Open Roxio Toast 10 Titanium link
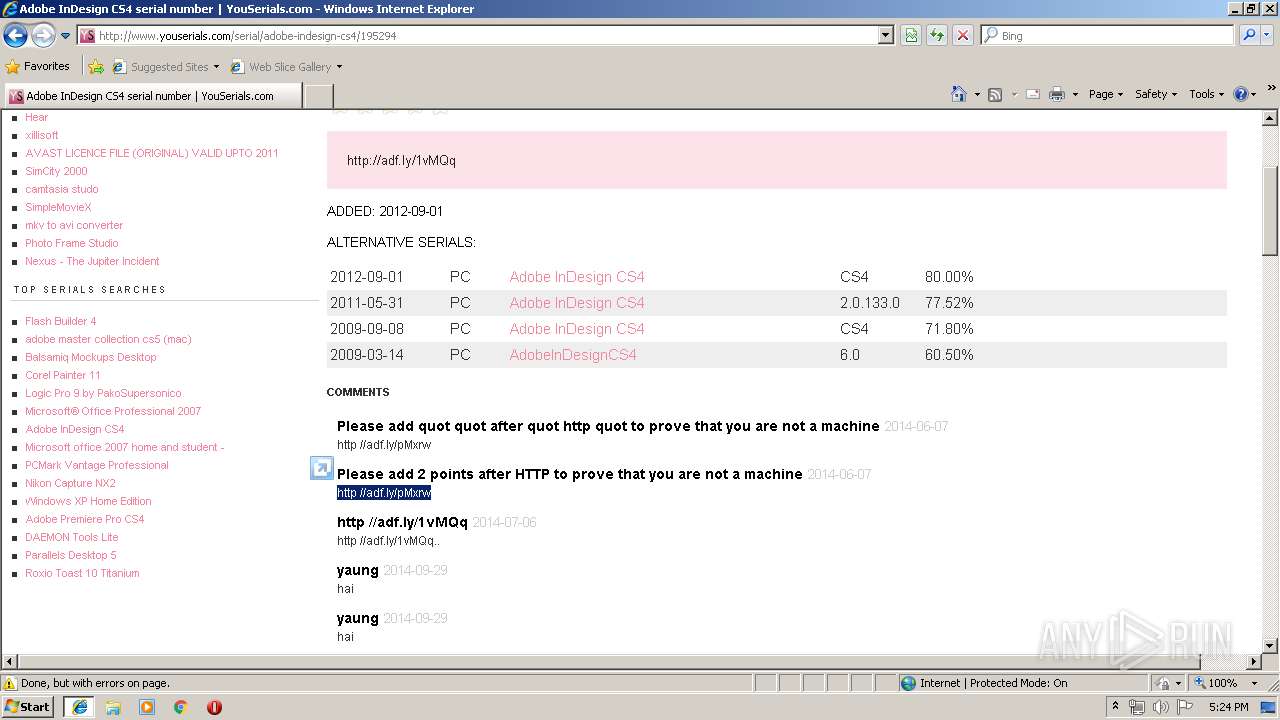 point(82,573)
